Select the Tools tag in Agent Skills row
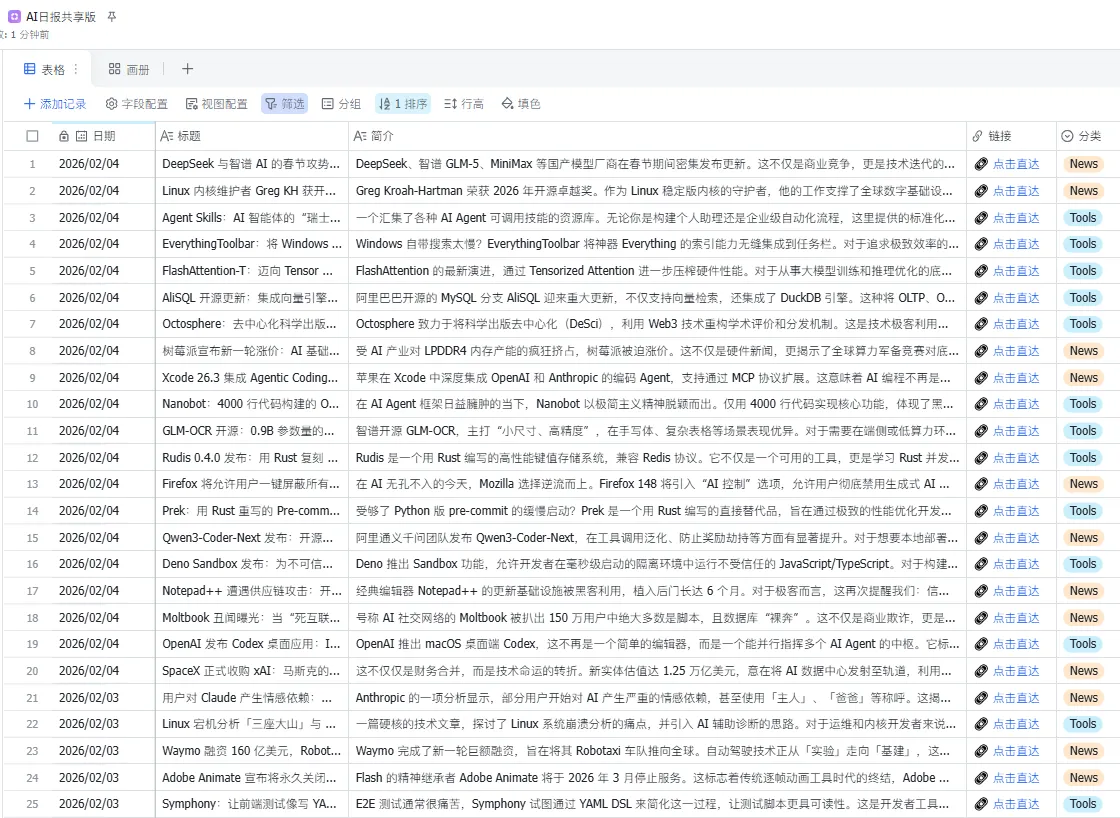1120x818 pixels. 1082,217
